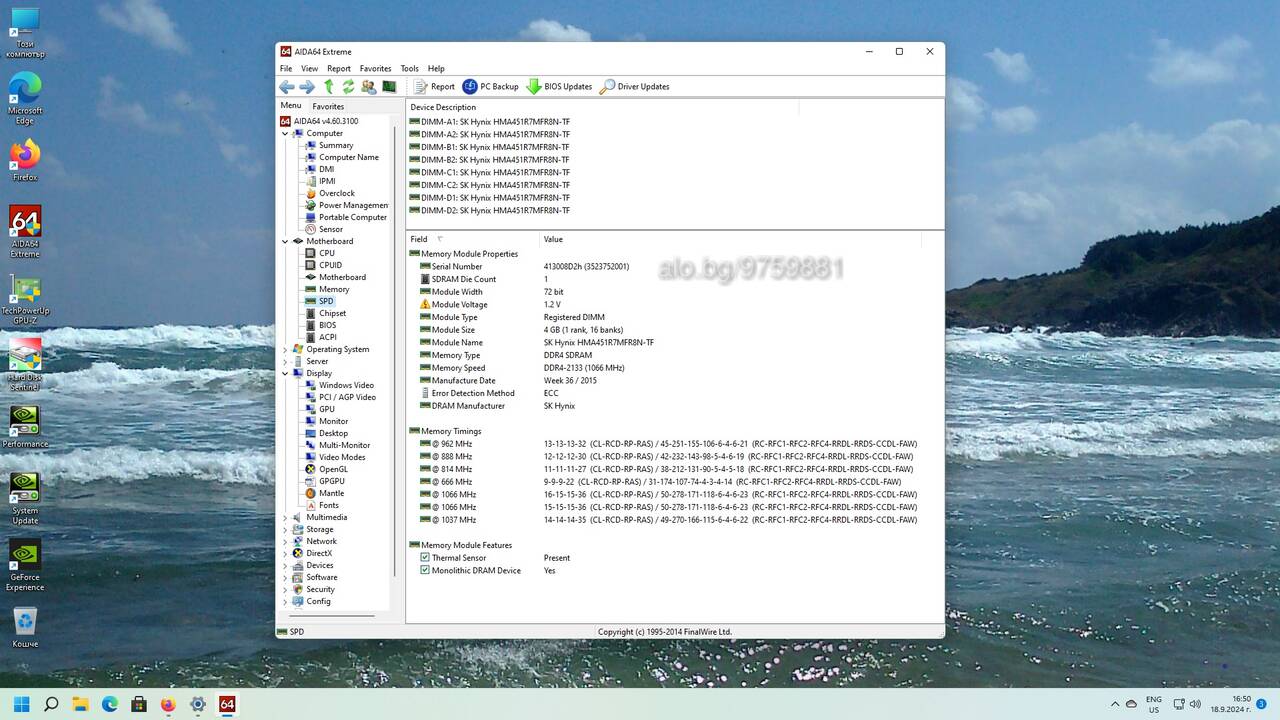Select CPUID under Motherboard
Screen dimensions: 1280x720
[330, 265]
